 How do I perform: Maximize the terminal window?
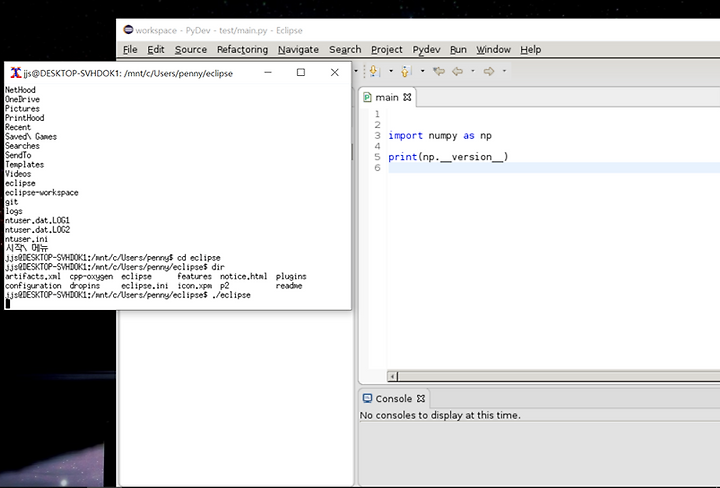tap(301, 73)
